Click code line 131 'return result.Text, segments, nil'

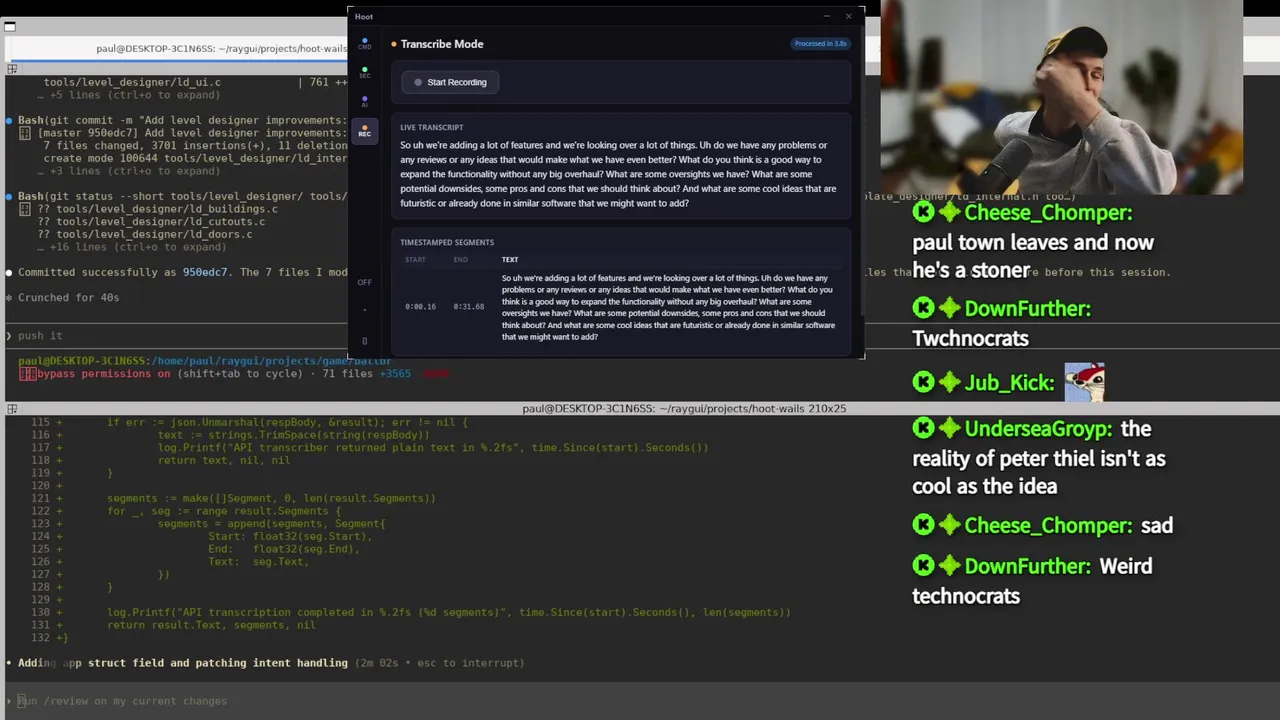[211, 625]
